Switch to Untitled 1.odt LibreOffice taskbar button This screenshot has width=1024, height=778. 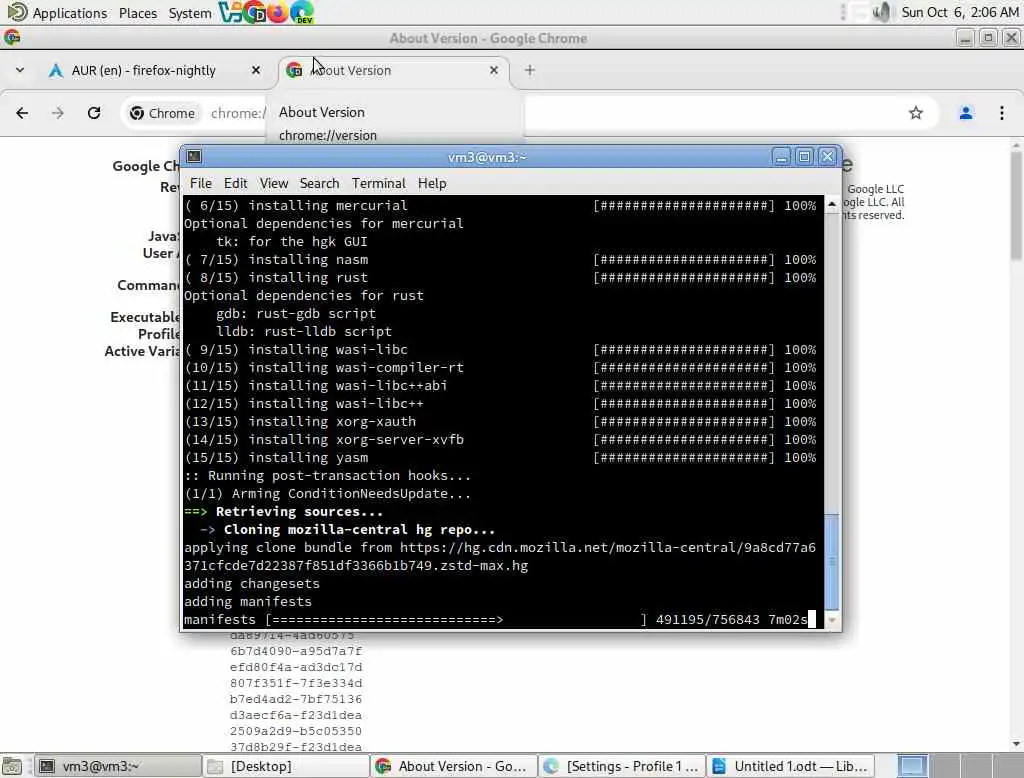(791, 766)
